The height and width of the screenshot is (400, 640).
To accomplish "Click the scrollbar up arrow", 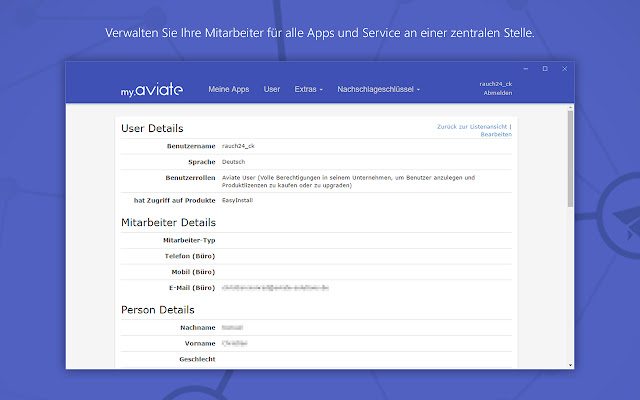I will point(570,107).
